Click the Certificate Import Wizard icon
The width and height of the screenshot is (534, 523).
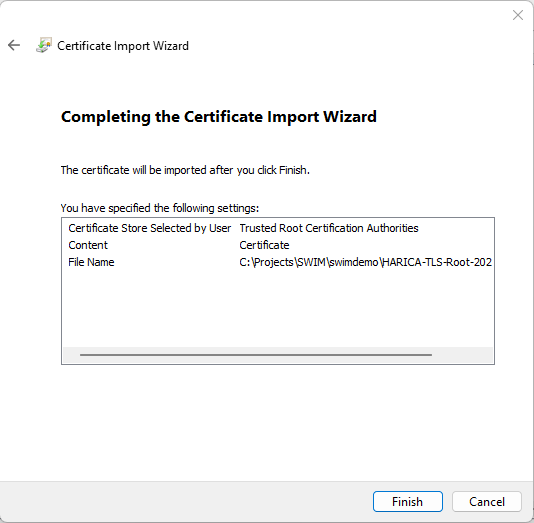[44, 45]
